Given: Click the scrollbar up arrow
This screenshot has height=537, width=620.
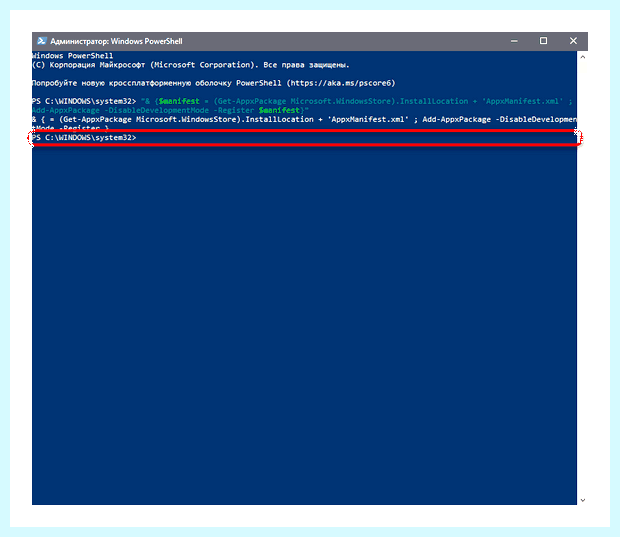Looking at the screenshot, I should [582, 57].
